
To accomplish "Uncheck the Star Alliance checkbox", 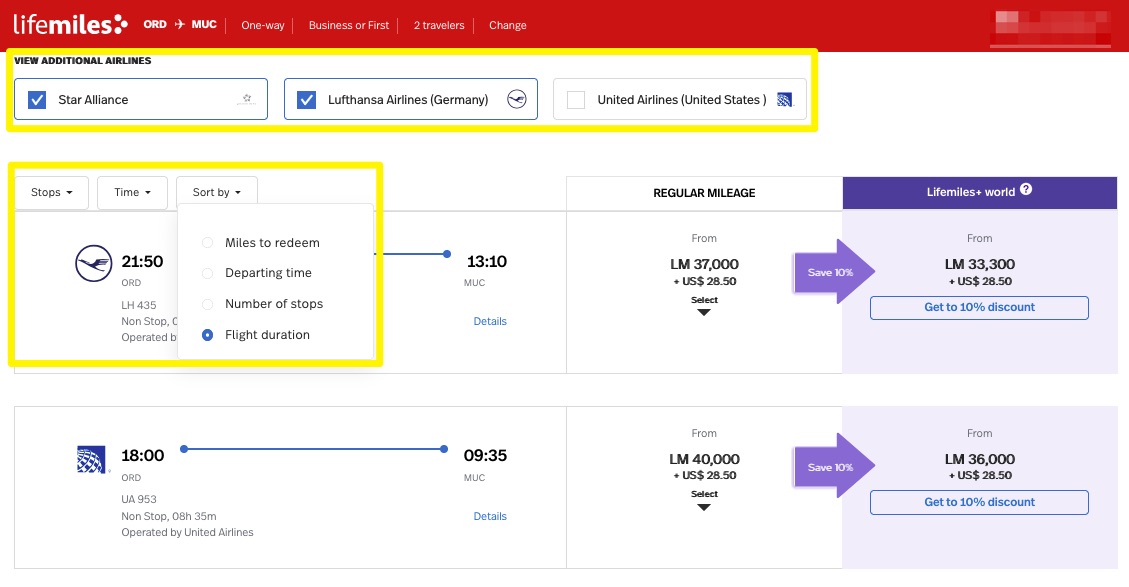I will click(37, 100).
